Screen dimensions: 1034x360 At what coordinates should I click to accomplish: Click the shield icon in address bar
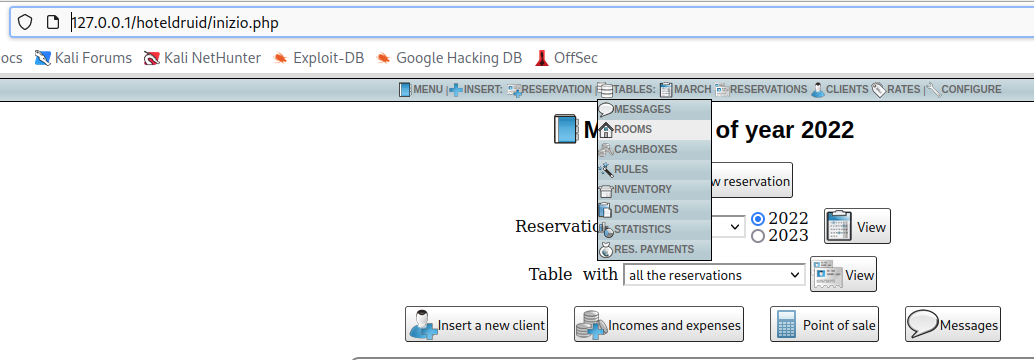24,23
